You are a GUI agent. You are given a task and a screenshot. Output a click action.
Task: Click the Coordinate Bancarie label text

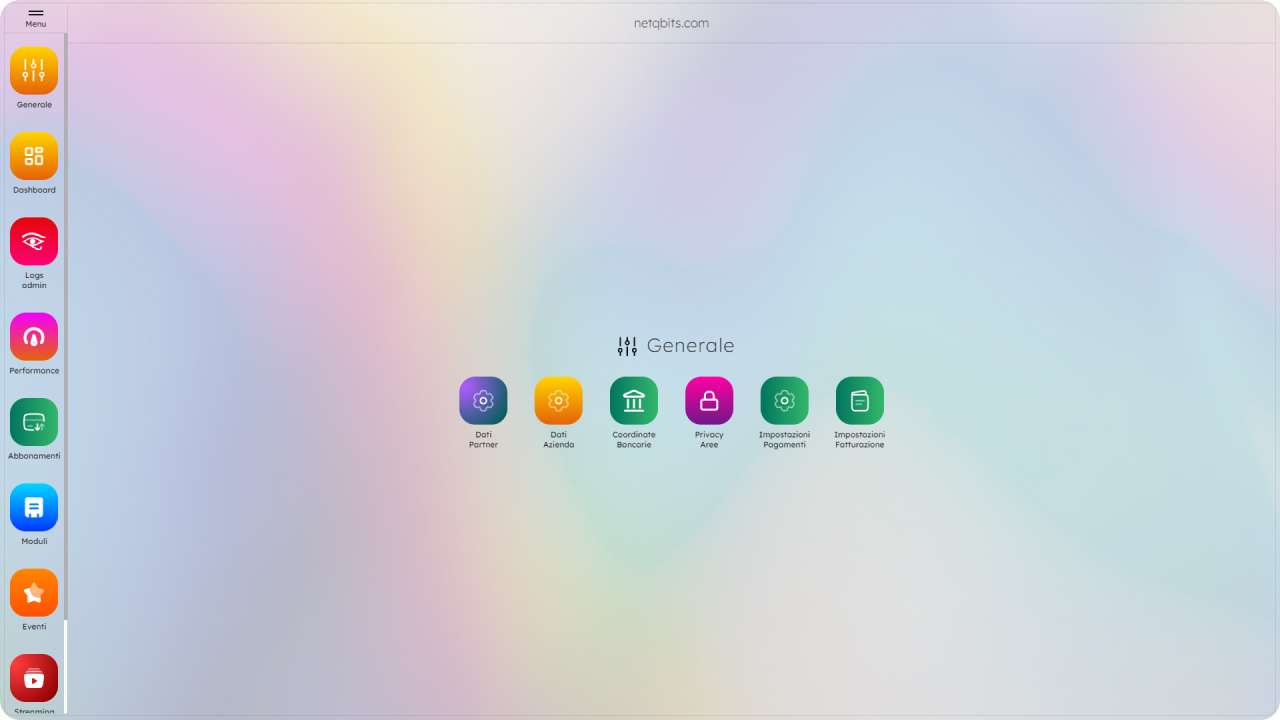pos(634,440)
